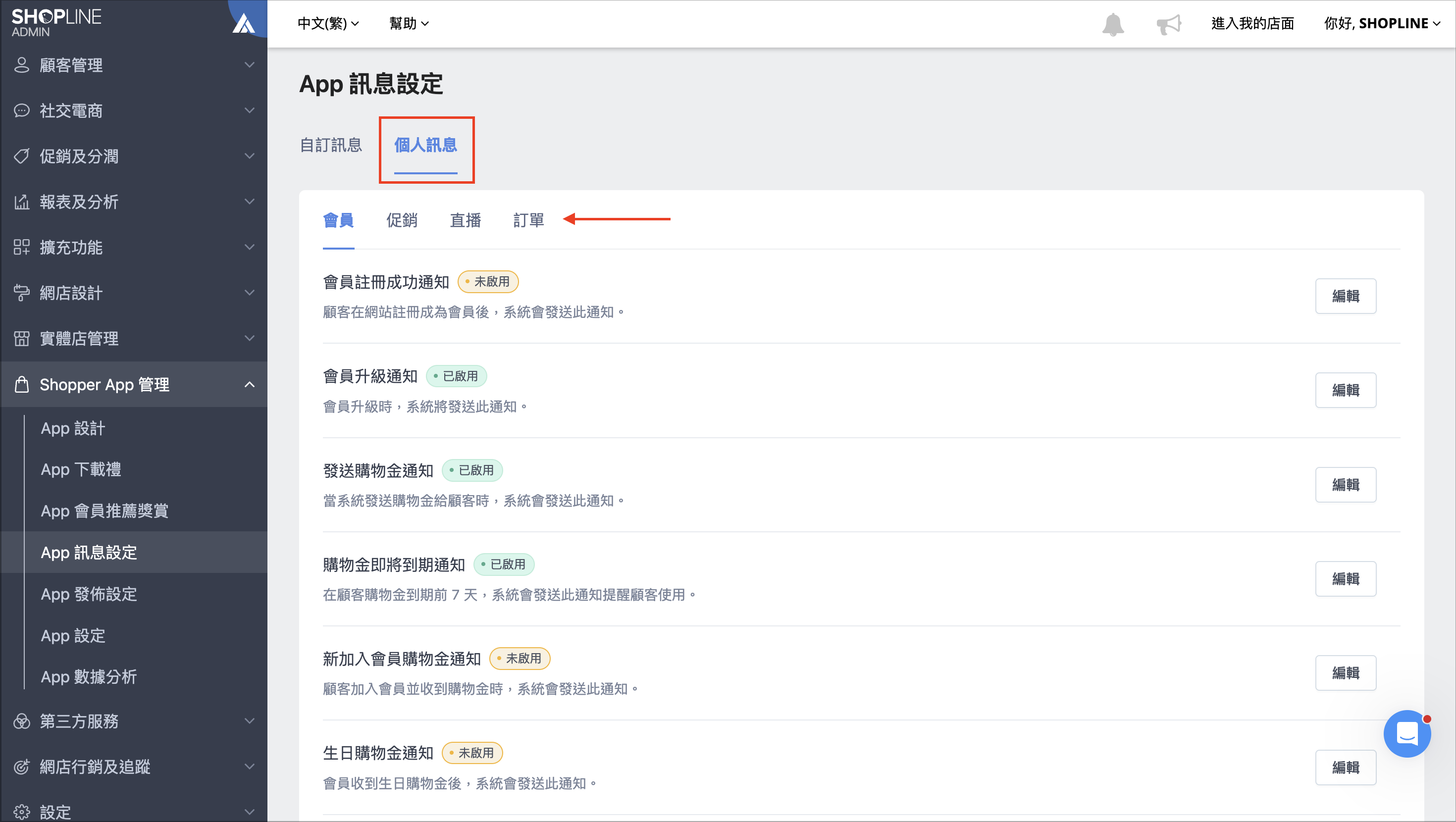Click the promotions tag icon
1456x822 pixels.
pyautogui.click(x=21, y=156)
